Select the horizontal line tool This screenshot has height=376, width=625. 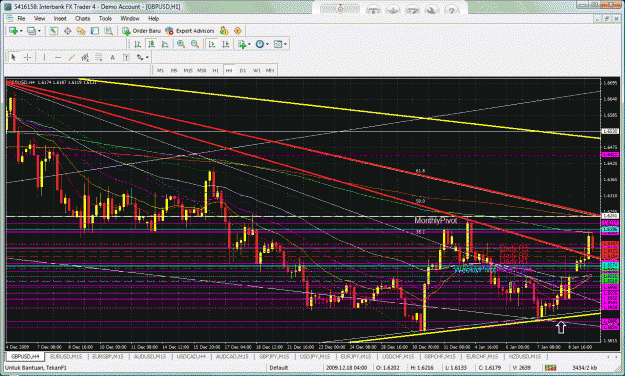(58, 57)
